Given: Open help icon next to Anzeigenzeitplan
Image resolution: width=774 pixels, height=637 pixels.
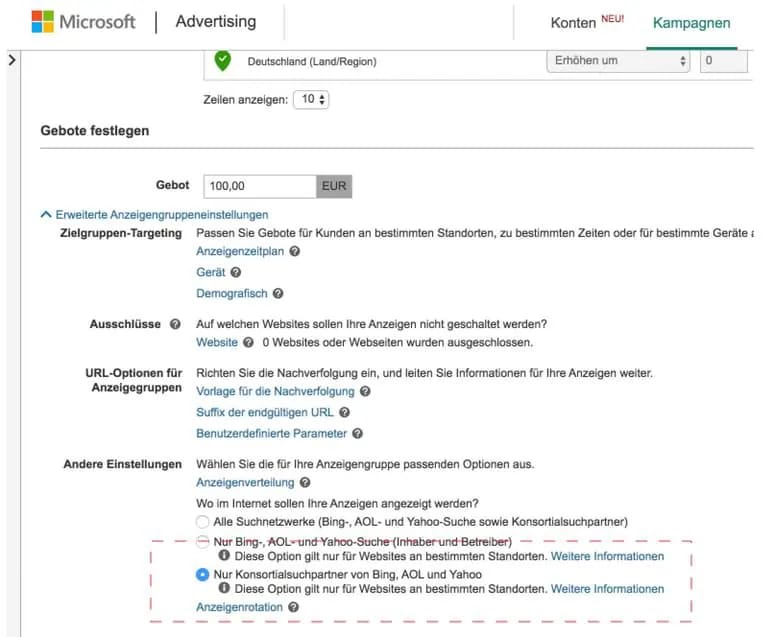Looking at the screenshot, I should pos(295,251).
